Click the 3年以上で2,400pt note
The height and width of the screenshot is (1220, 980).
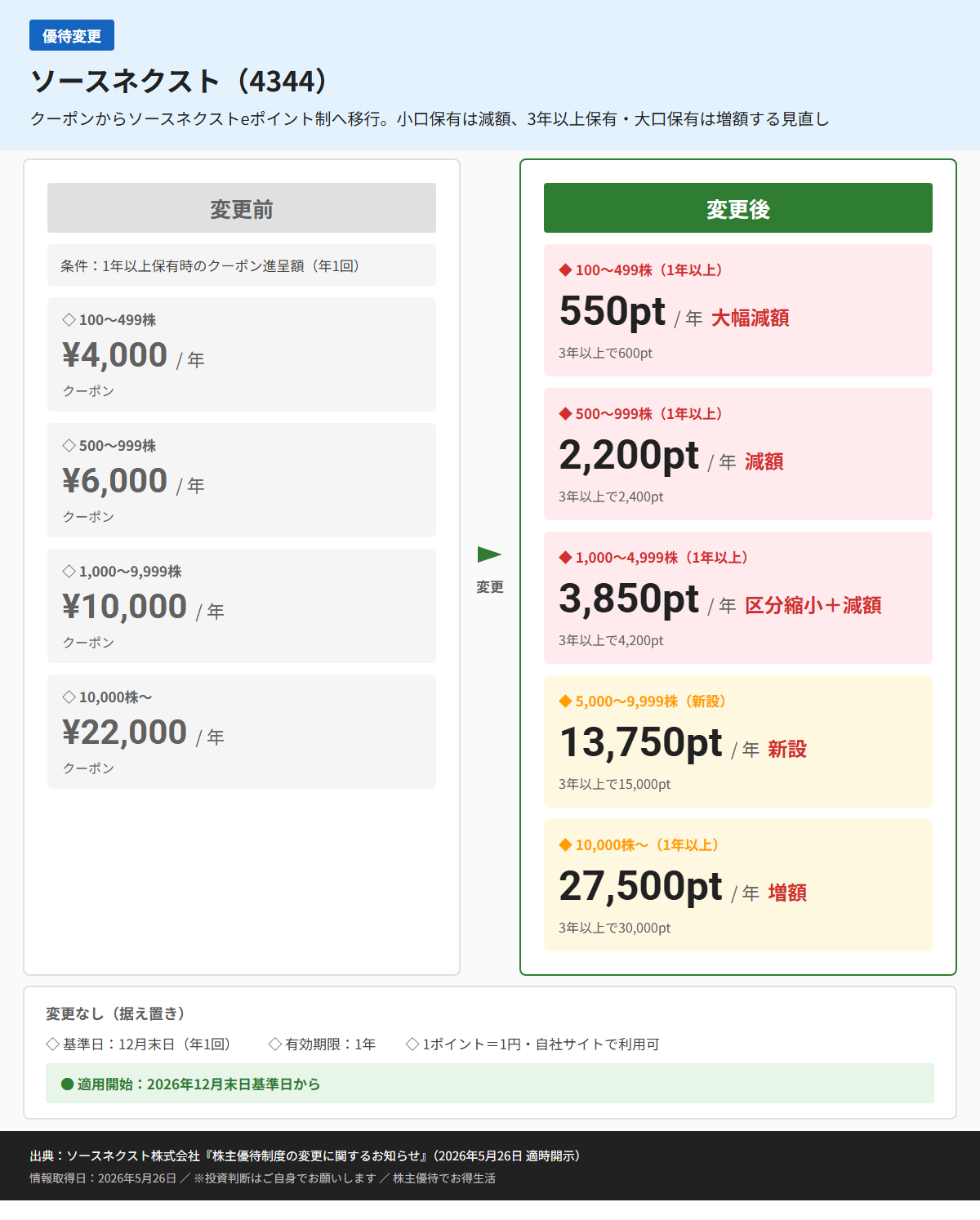pos(611,497)
